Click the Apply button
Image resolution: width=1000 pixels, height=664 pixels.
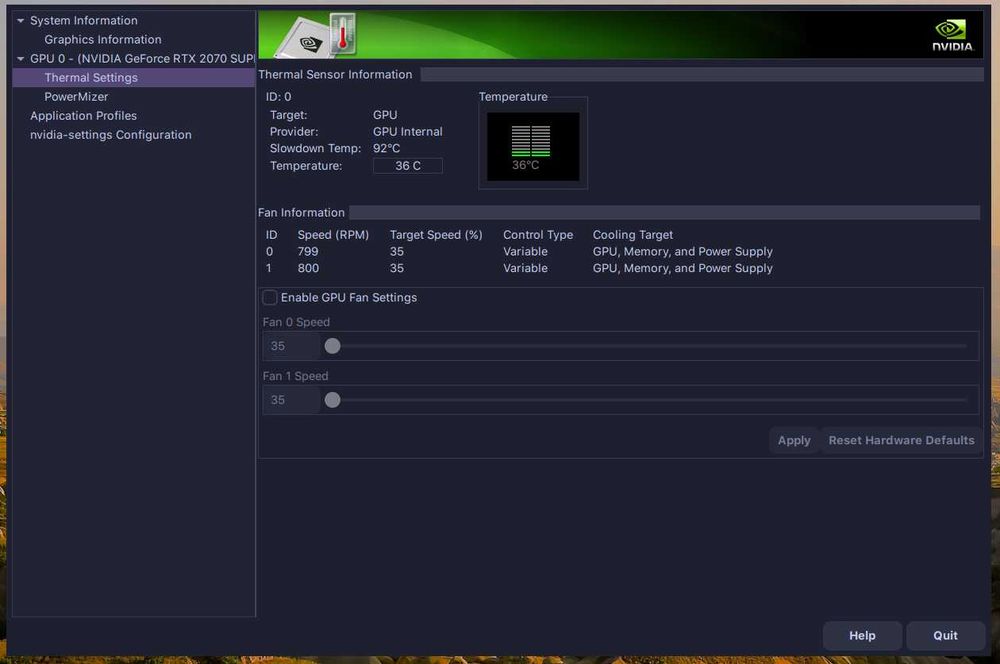pos(794,440)
